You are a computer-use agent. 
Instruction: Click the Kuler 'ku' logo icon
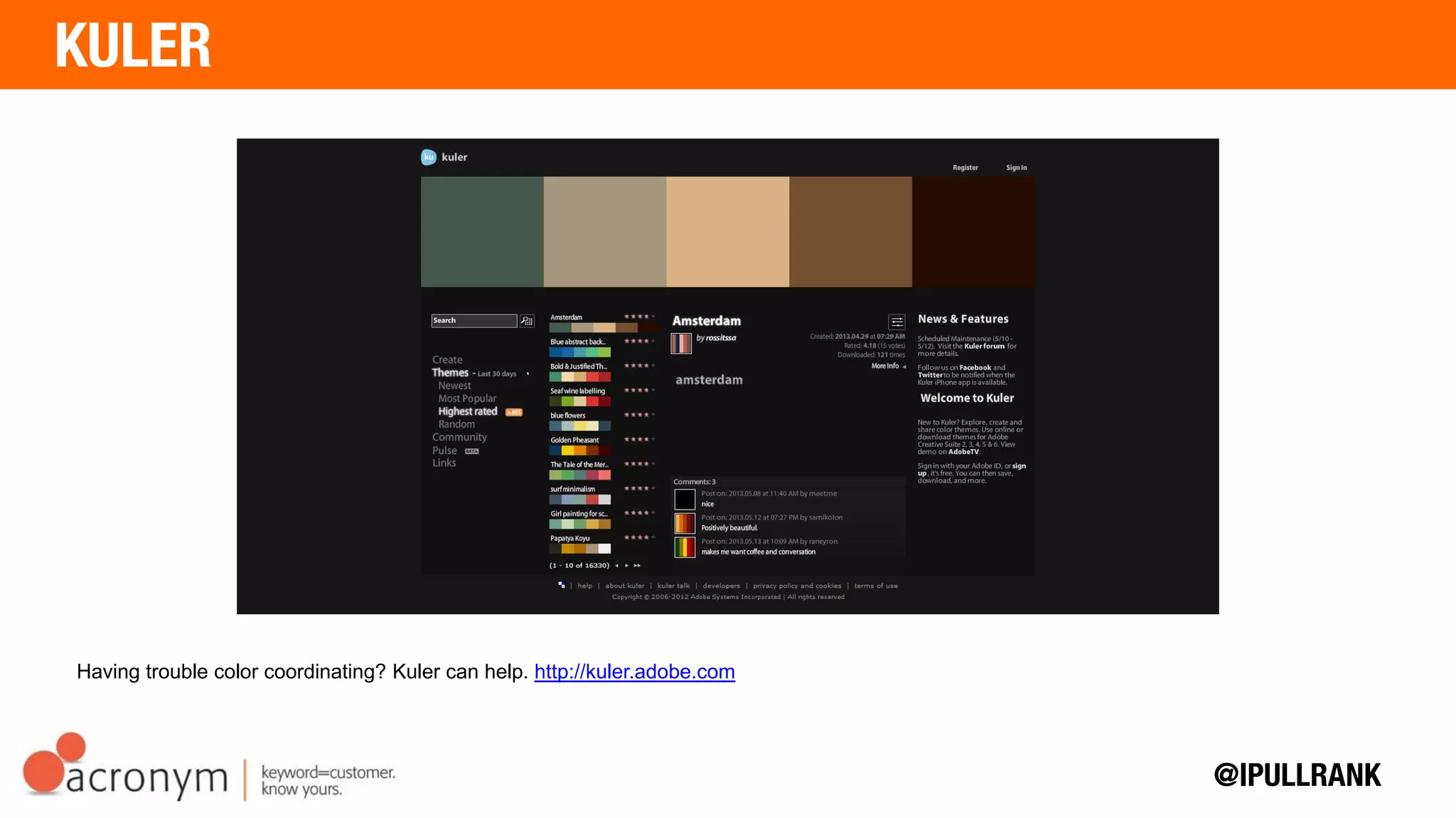pyautogui.click(x=429, y=157)
